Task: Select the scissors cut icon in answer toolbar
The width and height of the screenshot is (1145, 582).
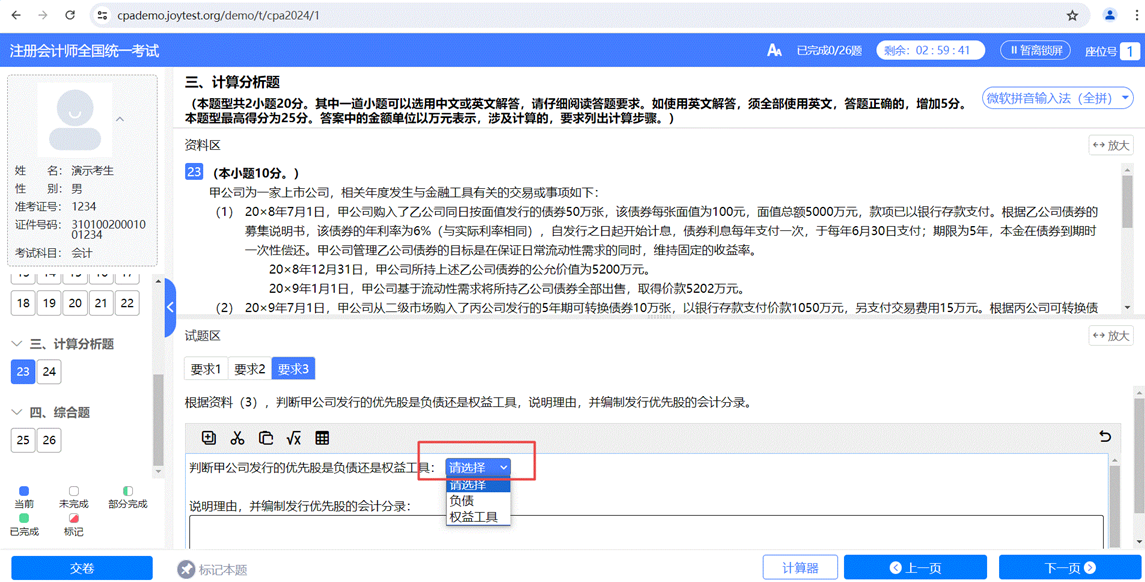Action: coord(237,438)
